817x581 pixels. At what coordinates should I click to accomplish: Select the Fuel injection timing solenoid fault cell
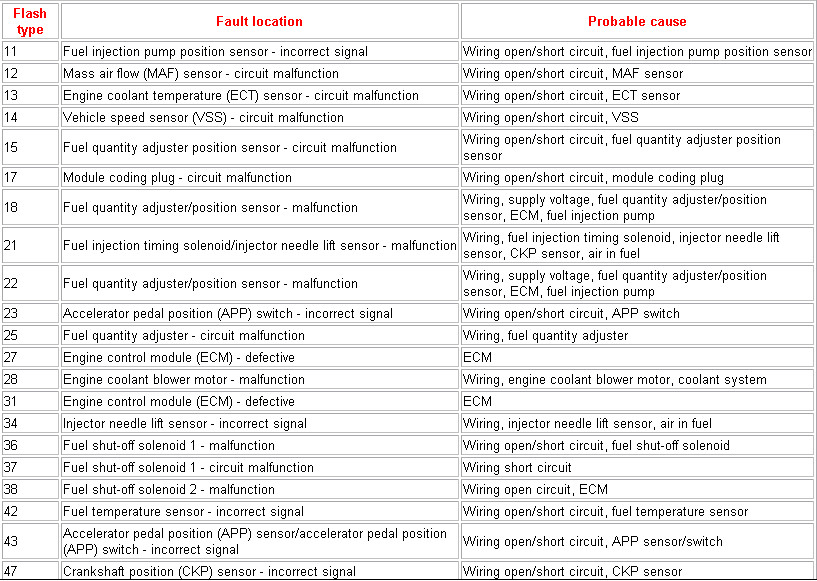point(259,245)
